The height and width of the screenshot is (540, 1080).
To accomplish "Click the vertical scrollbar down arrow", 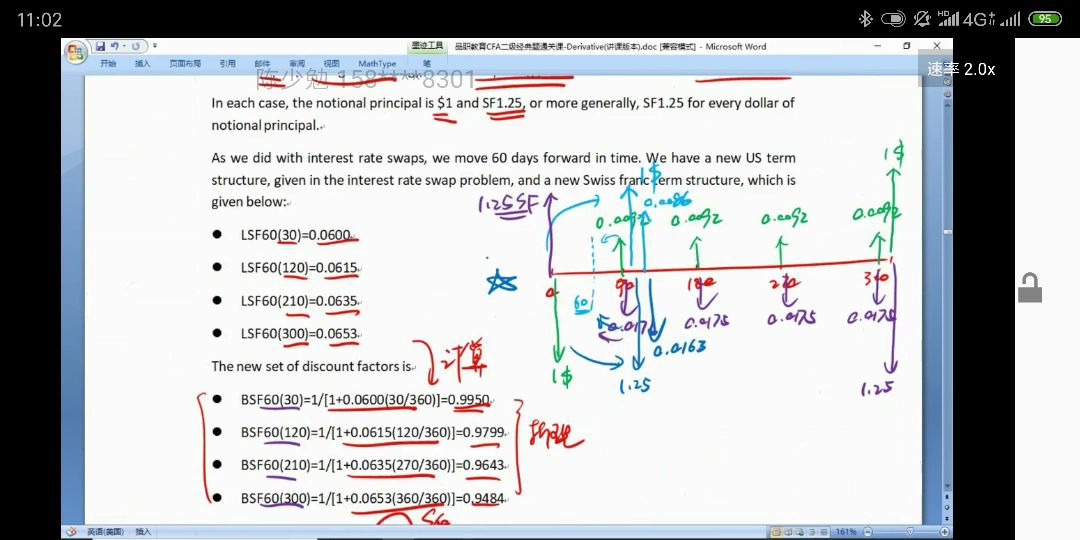I will point(947,486).
